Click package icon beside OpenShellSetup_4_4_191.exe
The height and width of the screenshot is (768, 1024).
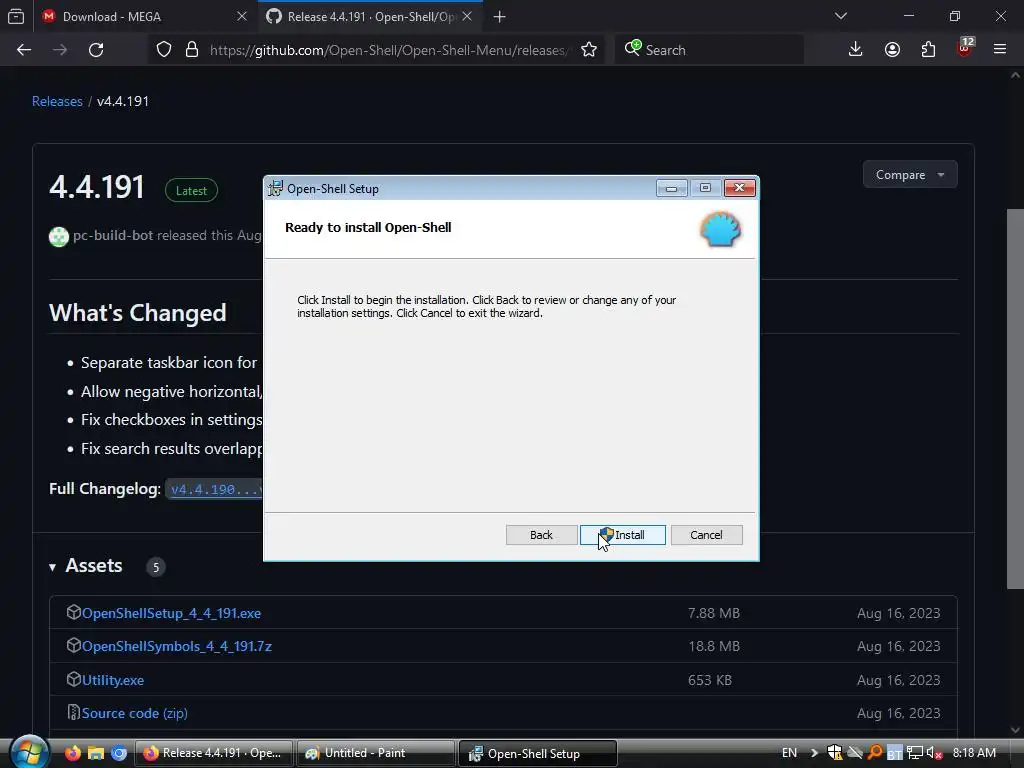coord(73,613)
